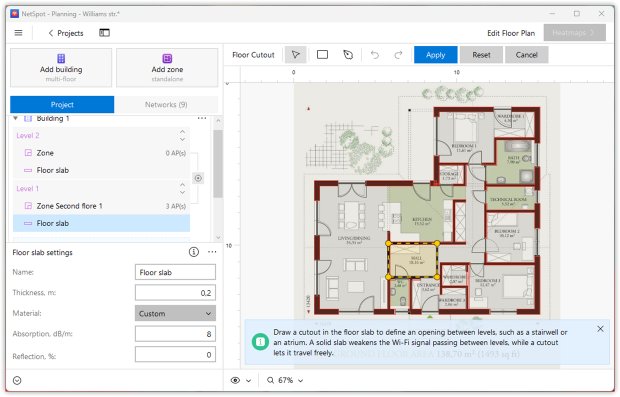Click the level alignment target icon
The image size is (620, 397).
coord(198,178)
